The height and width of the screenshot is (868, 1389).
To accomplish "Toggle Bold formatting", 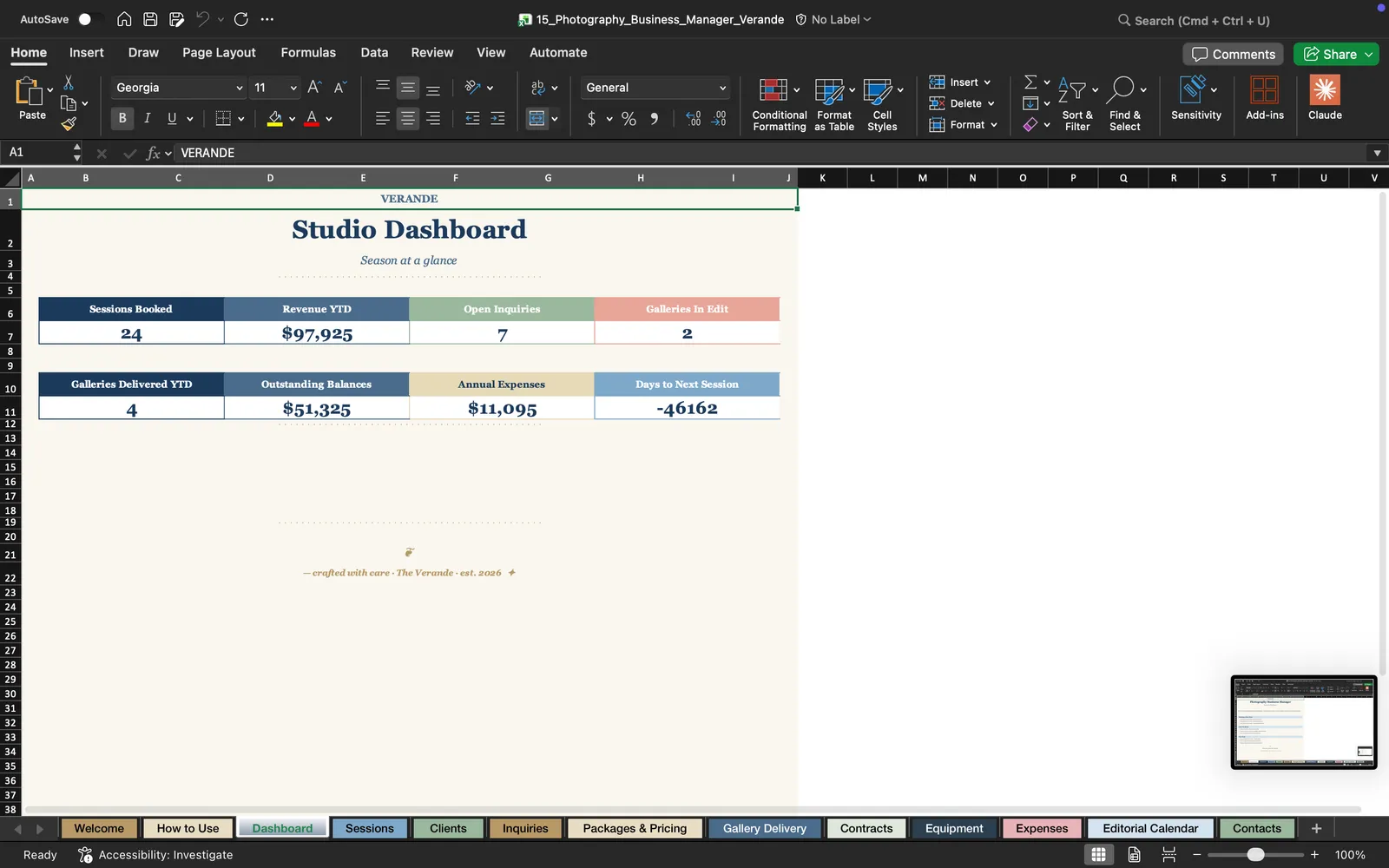I will (122, 118).
